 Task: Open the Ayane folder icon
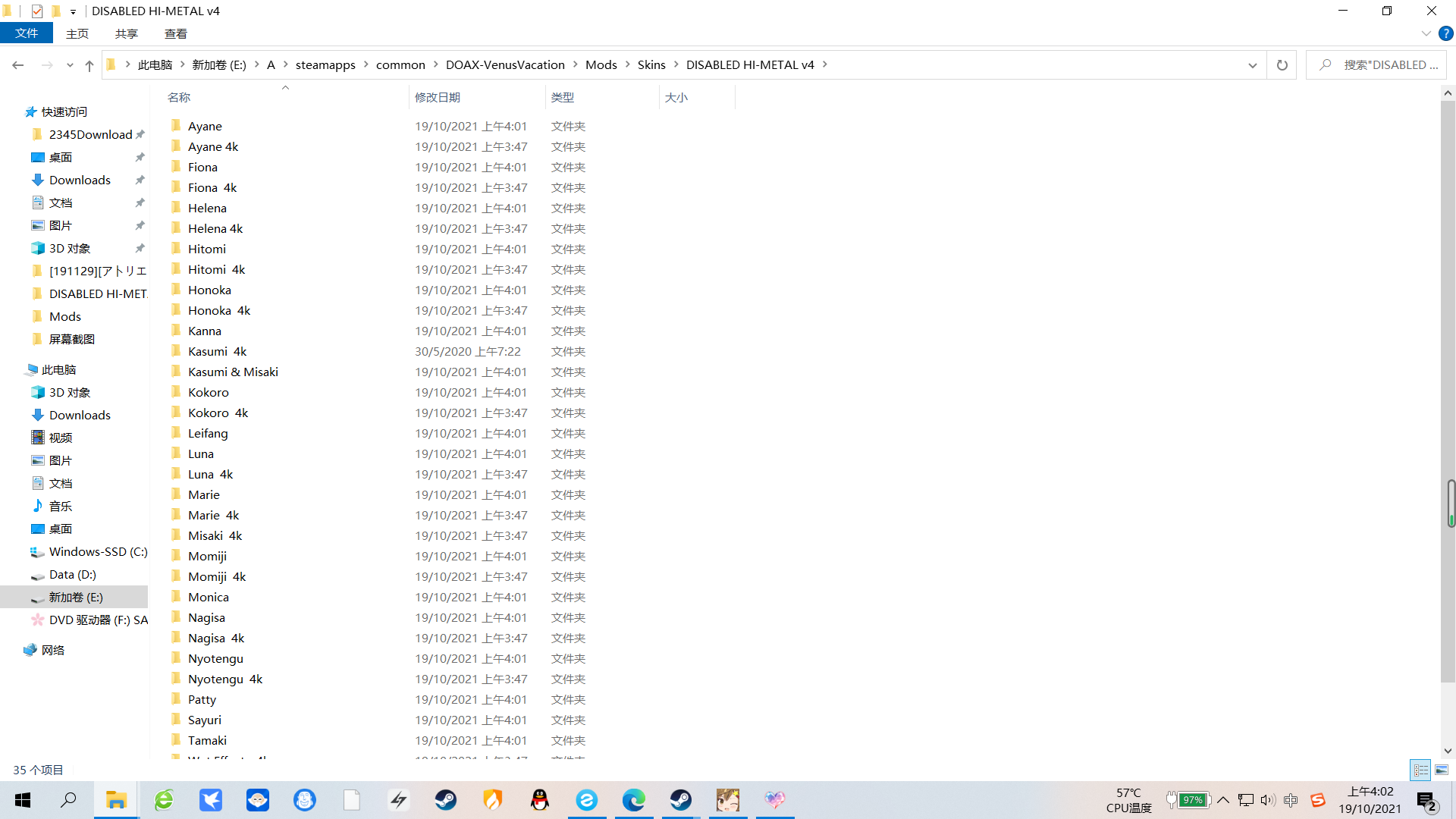tap(176, 126)
